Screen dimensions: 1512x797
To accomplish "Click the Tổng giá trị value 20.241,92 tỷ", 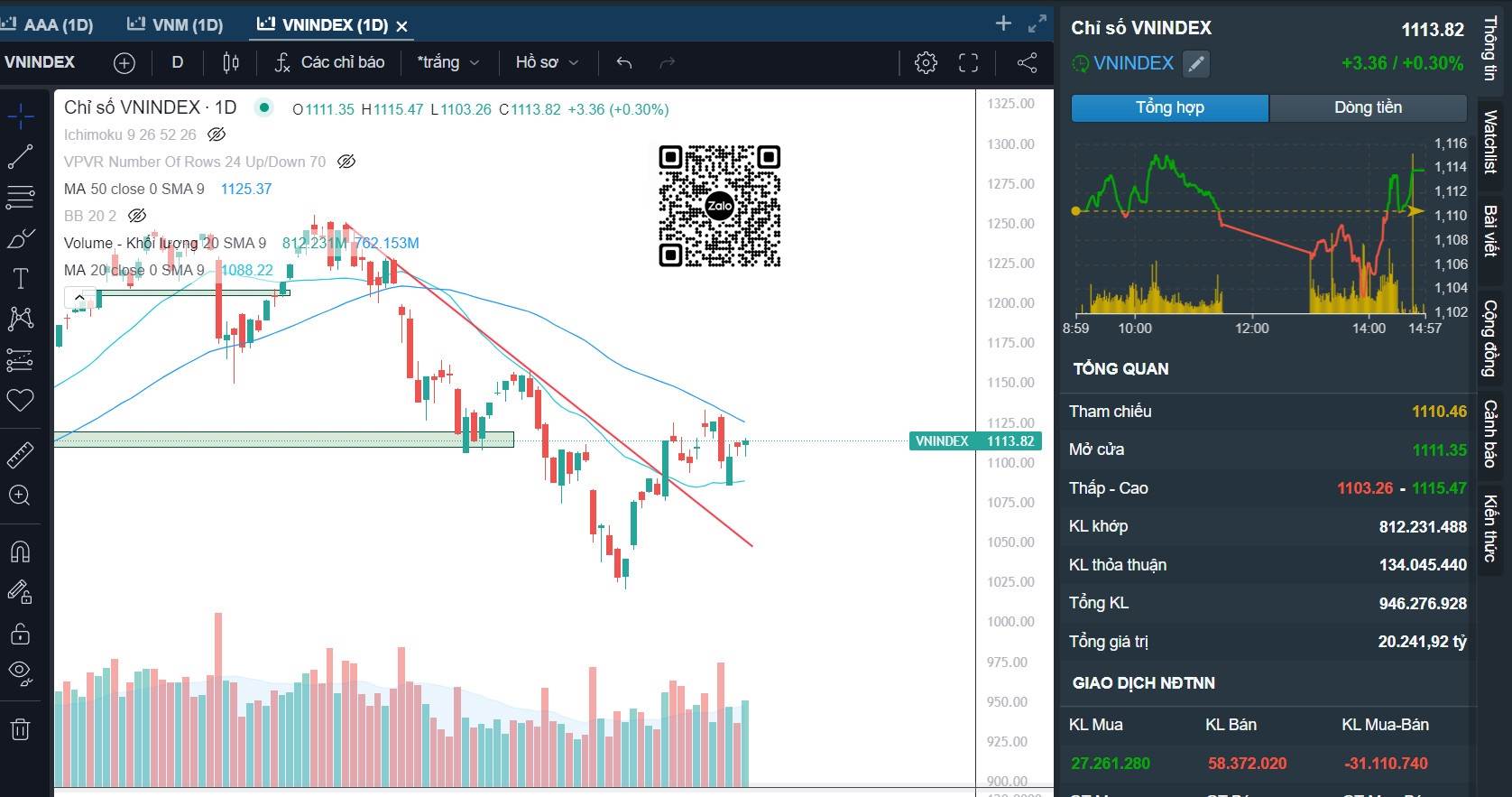I will pyautogui.click(x=1422, y=642).
